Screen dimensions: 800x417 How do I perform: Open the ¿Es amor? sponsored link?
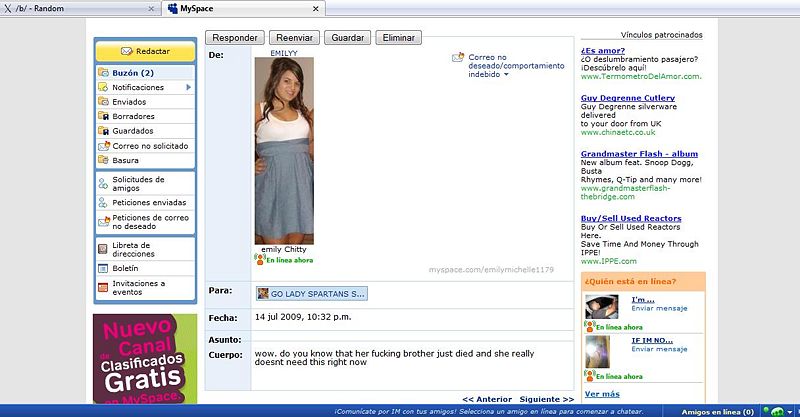tap(603, 51)
